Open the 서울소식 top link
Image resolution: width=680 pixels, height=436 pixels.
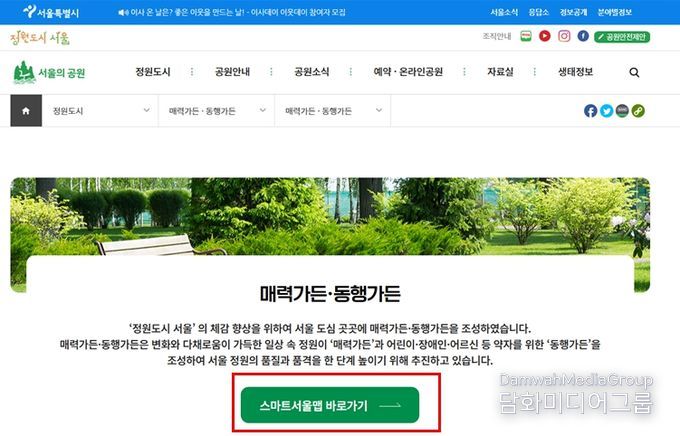504,12
